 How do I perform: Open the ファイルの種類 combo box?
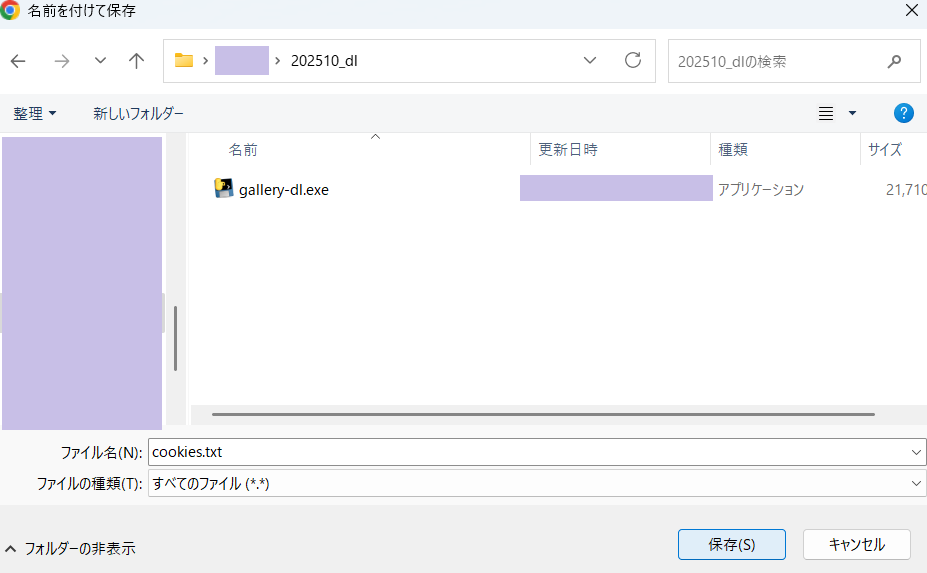(537, 484)
